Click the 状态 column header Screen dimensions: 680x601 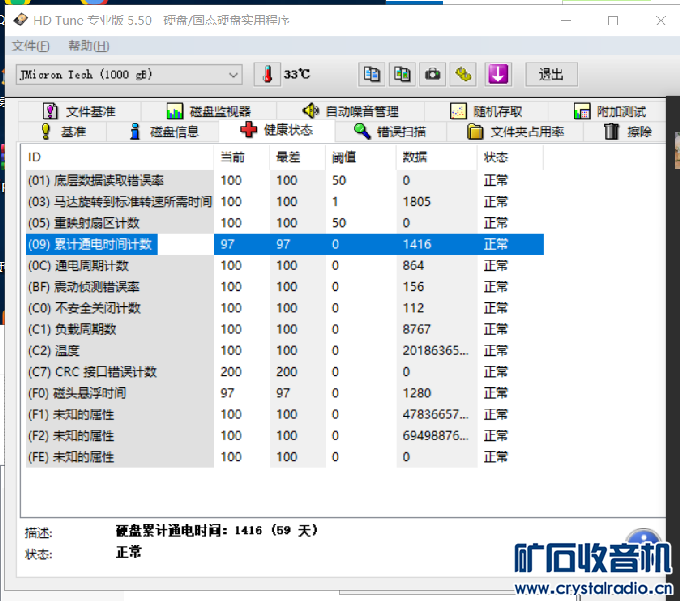[x=510, y=157]
